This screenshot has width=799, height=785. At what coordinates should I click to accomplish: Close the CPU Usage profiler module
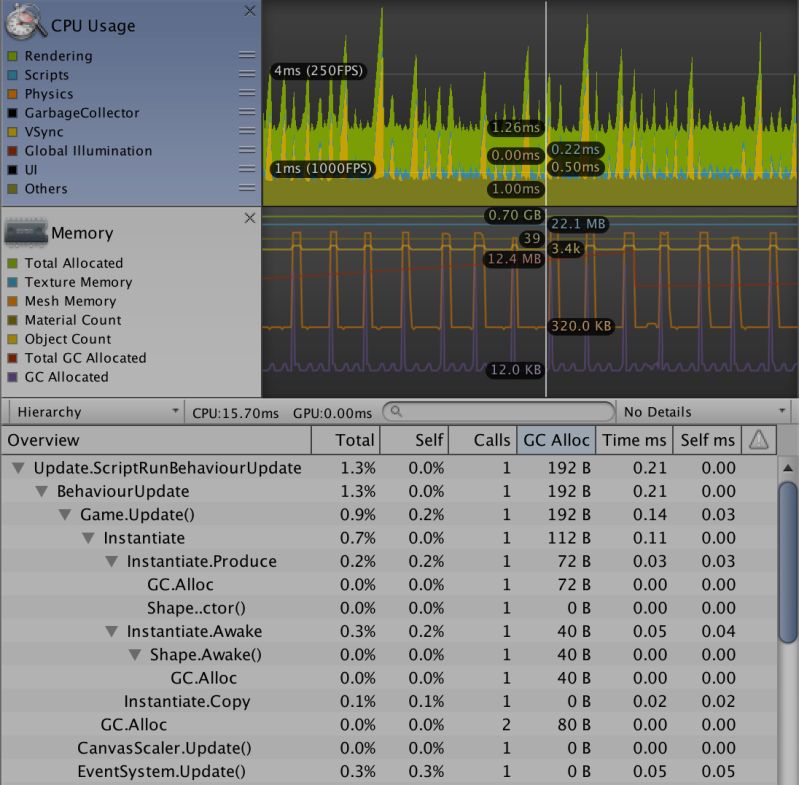pos(250,11)
